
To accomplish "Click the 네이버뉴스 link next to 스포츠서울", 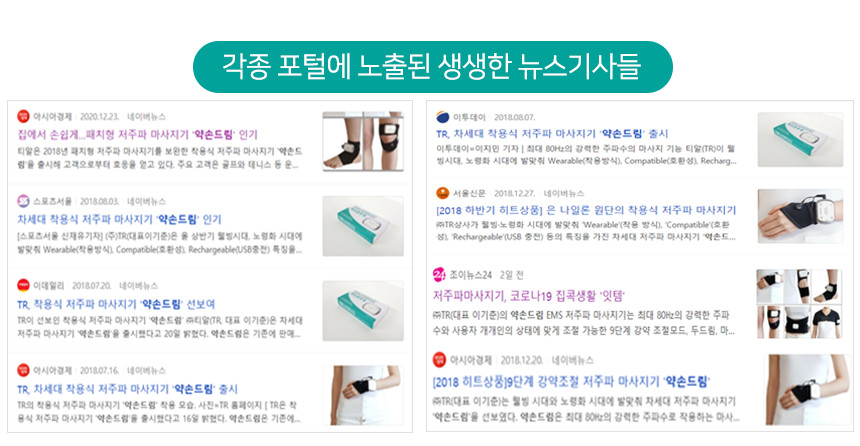I will pos(146,201).
